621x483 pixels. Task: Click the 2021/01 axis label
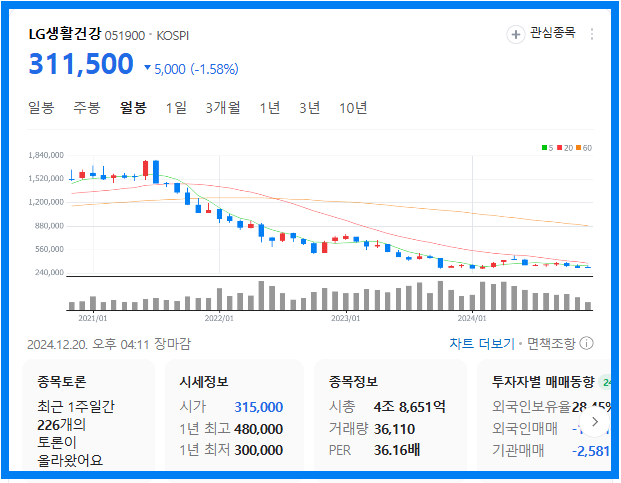coord(93,318)
